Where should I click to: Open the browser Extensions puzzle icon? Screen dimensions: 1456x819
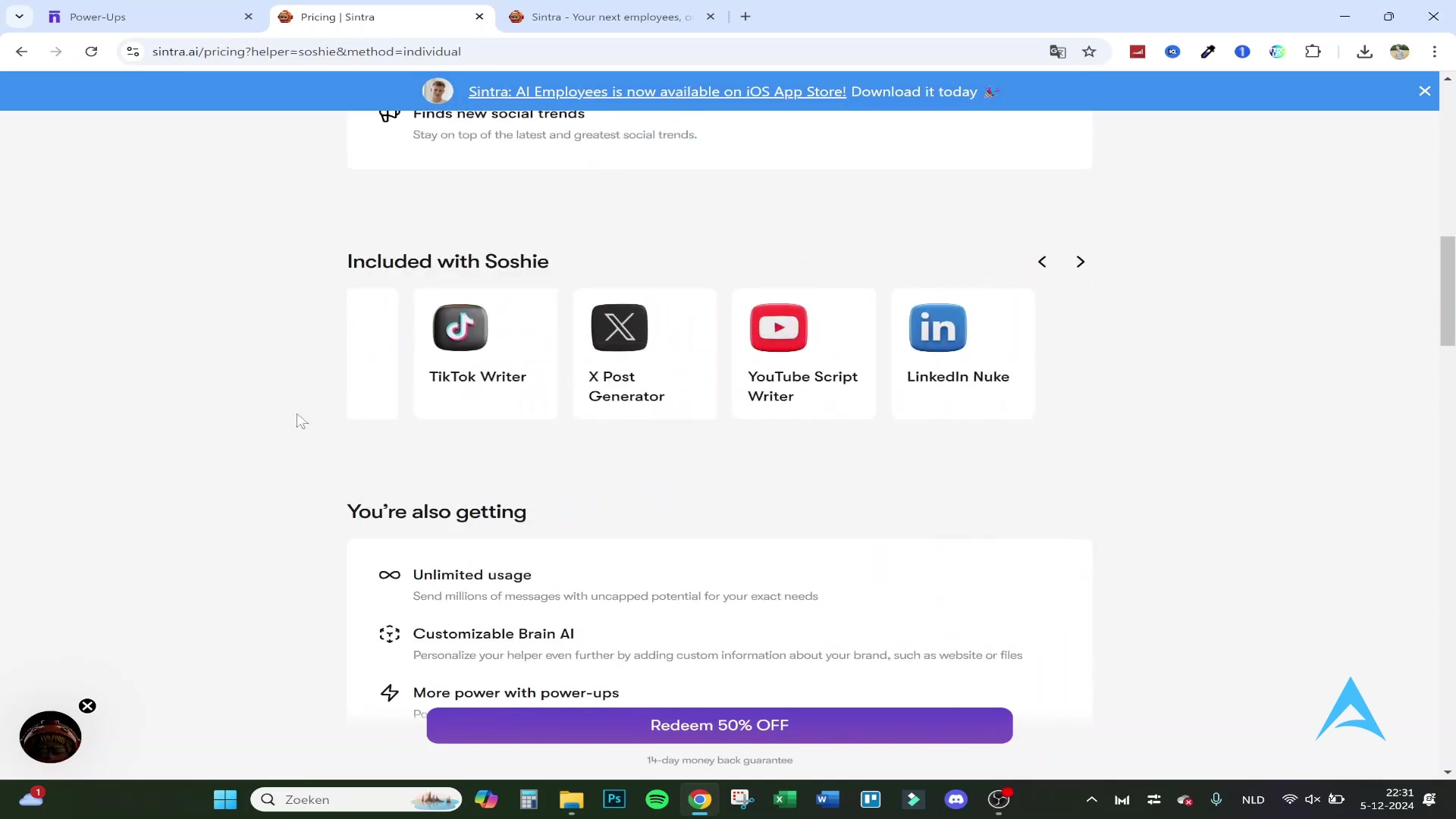[x=1313, y=52]
